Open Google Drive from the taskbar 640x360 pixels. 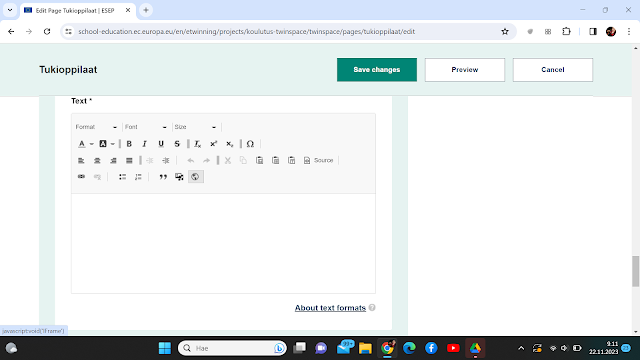tap(475, 348)
